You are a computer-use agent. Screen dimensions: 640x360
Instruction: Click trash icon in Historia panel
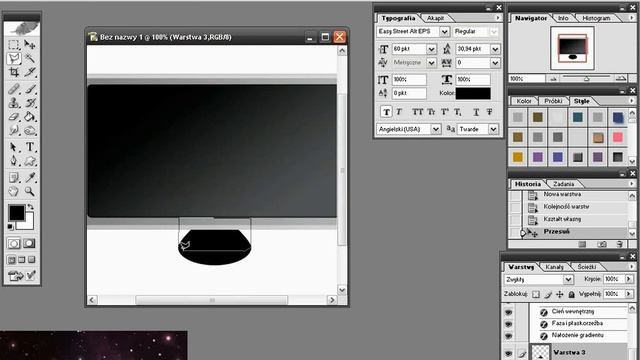620,244
